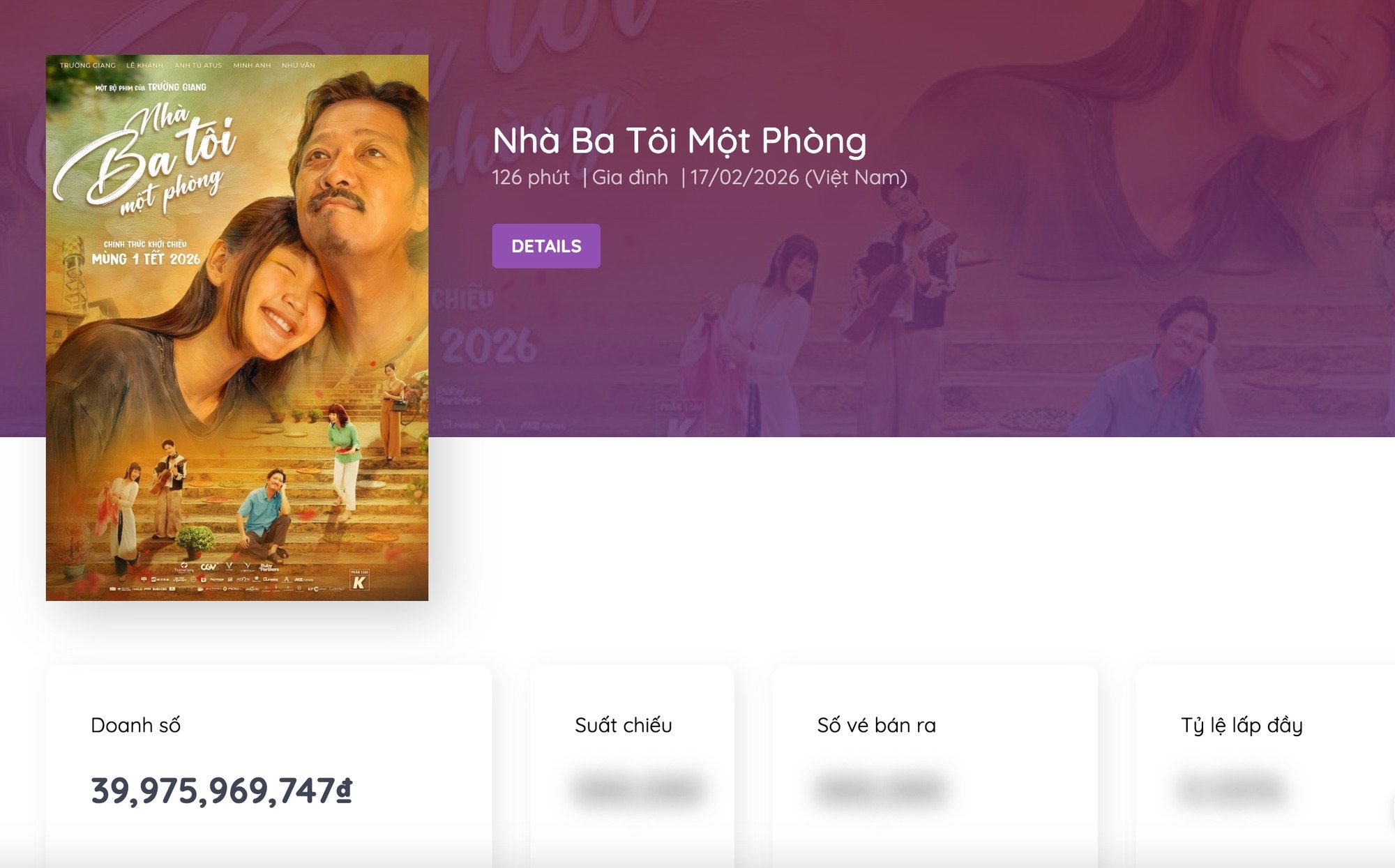Screen dimensions: 1395x868
Task: Click the Ruby Partners logo on the poster
Action: click(269, 568)
